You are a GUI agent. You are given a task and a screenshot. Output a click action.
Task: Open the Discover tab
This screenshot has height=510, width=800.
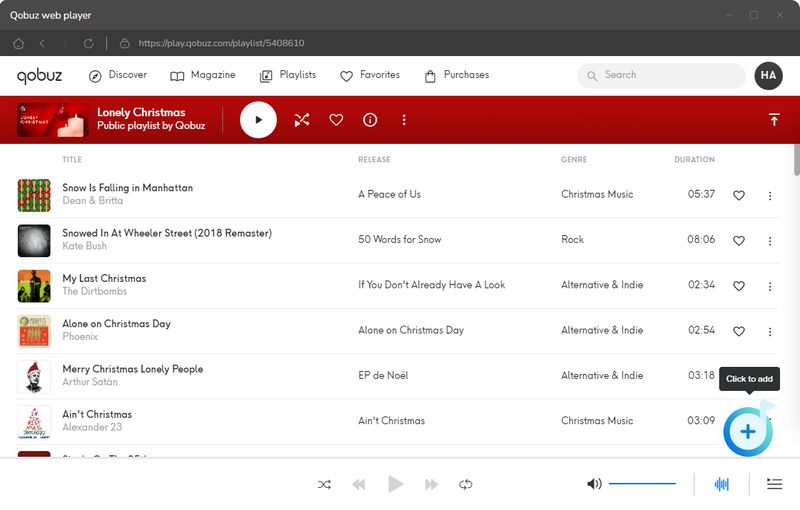pos(118,75)
